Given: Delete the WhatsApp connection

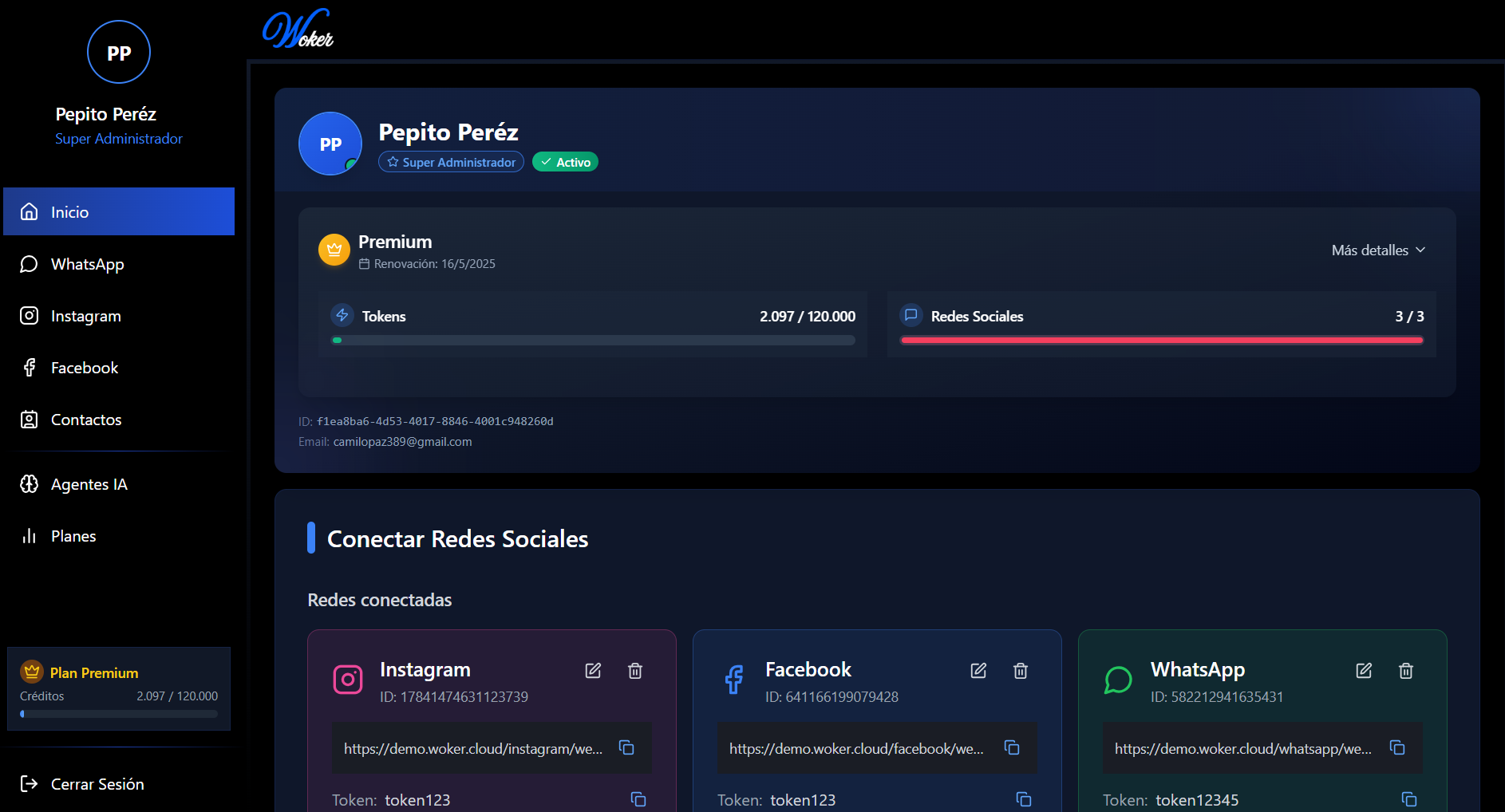Looking at the screenshot, I should tap(1405, 670).
